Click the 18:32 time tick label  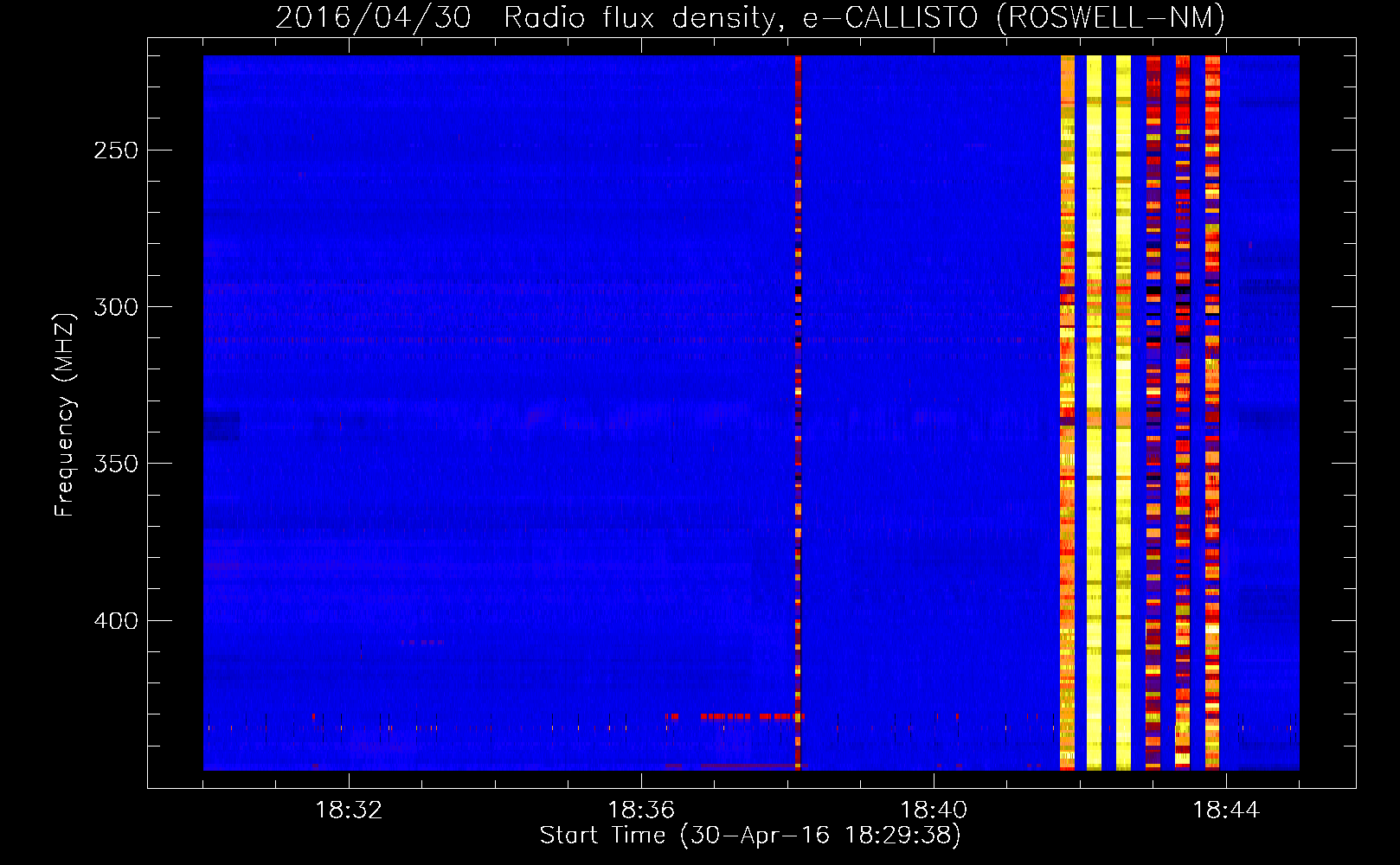click(349, 811)
